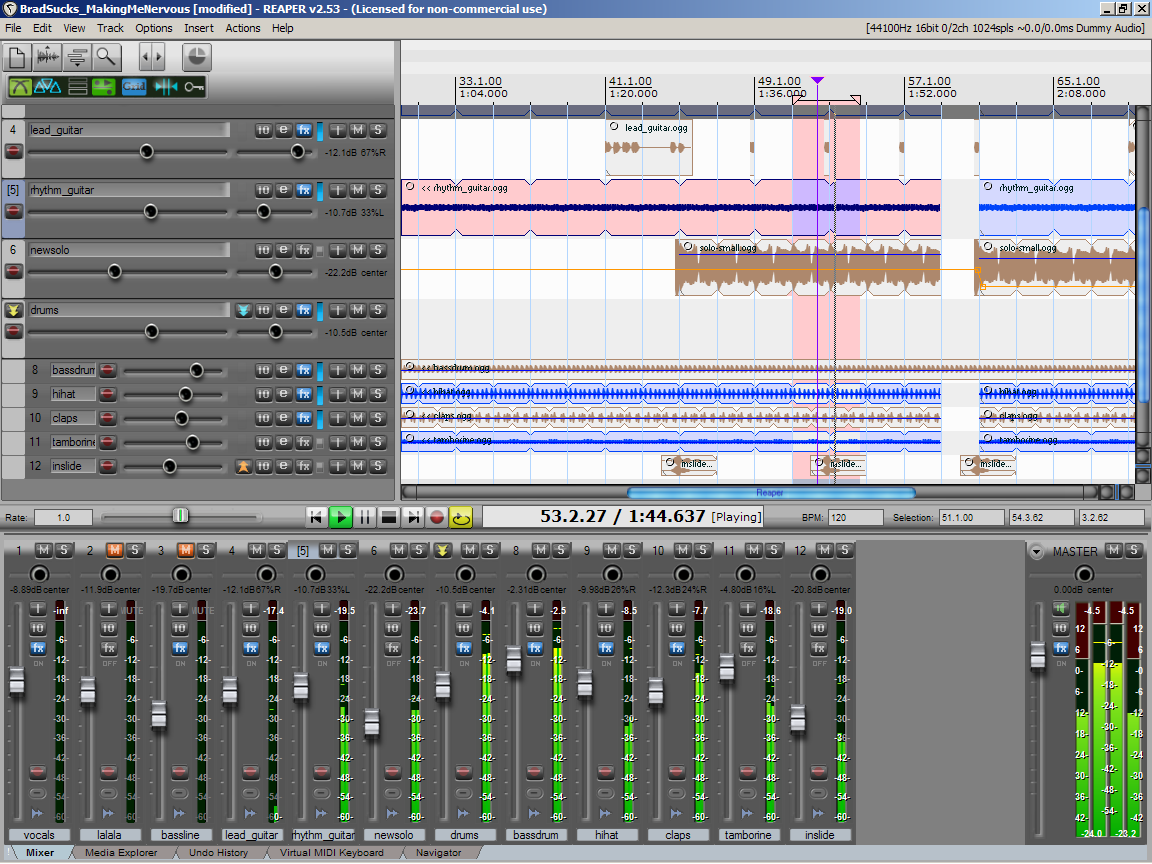Toggle the repeat loop button
This screenshot has height=864, width=1152.
pos(461,517)
